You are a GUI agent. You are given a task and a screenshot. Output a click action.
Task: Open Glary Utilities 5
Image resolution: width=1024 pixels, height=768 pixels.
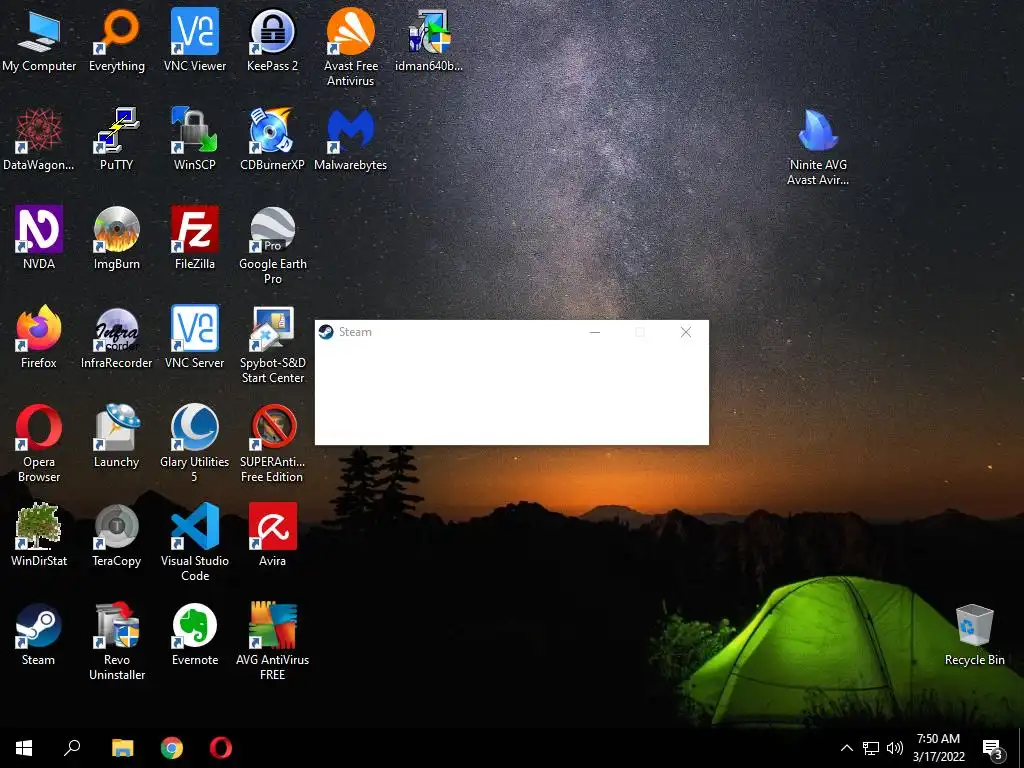coord(195,443)
